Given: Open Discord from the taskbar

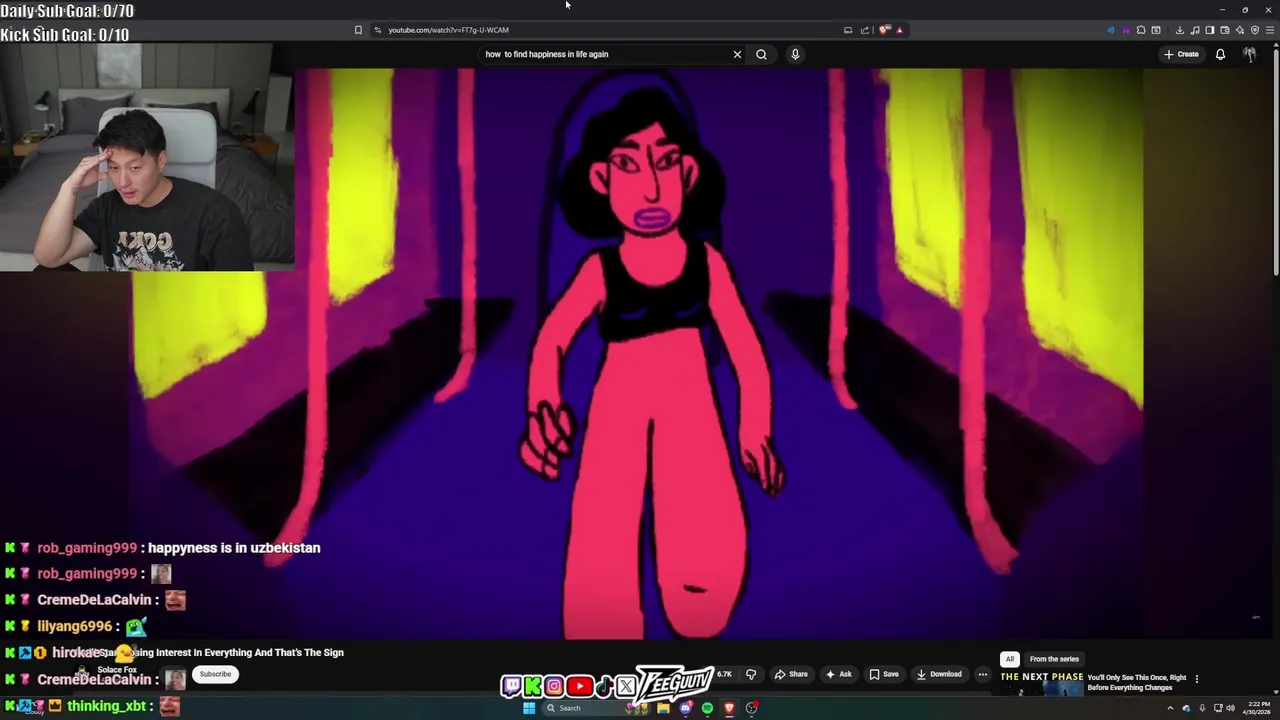Looking at the screenshot, I should (685, 708).
